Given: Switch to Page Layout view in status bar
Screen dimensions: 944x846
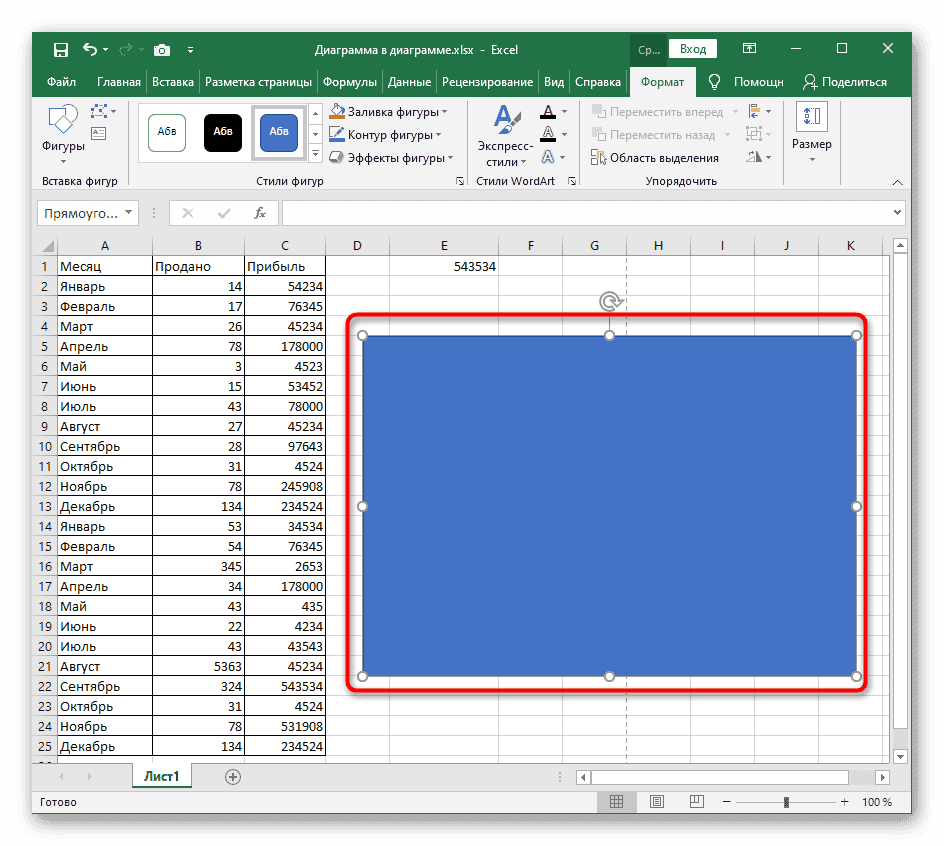Looking at the screenshot, I should click(656, 802).
